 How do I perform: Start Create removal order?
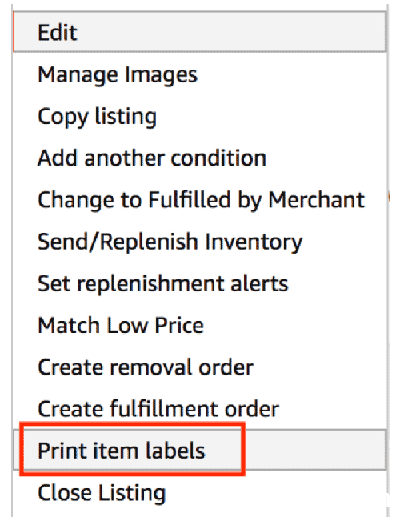pos(199,367)
